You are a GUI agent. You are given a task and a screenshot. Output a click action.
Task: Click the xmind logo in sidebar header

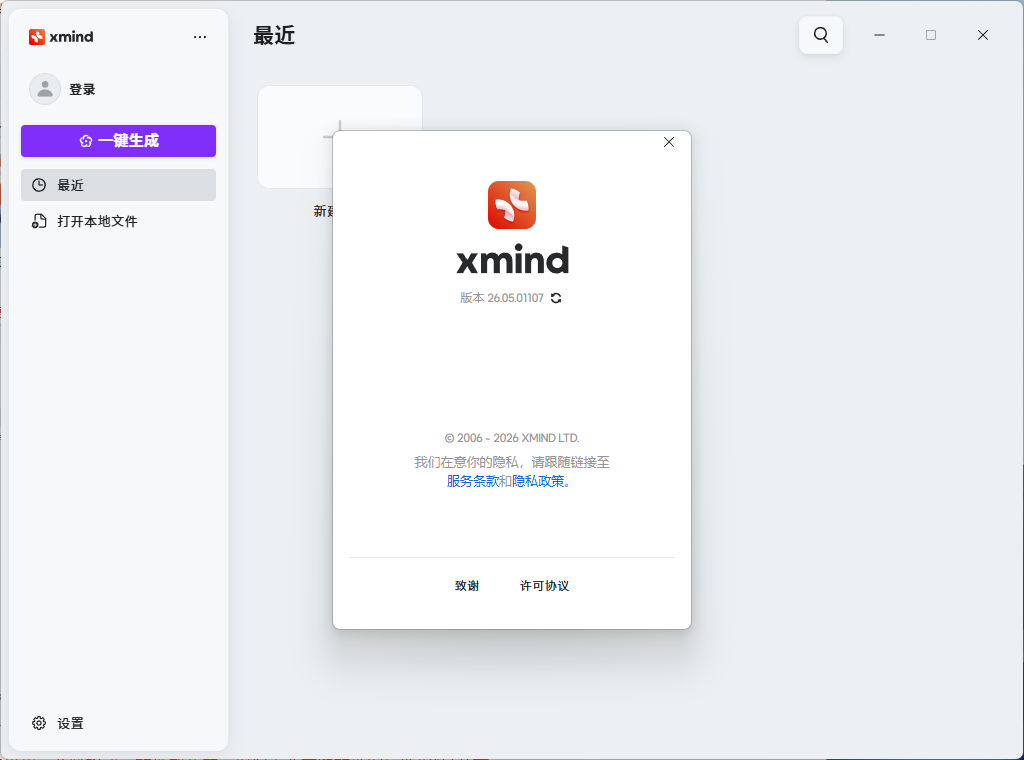tap(61, 37)
